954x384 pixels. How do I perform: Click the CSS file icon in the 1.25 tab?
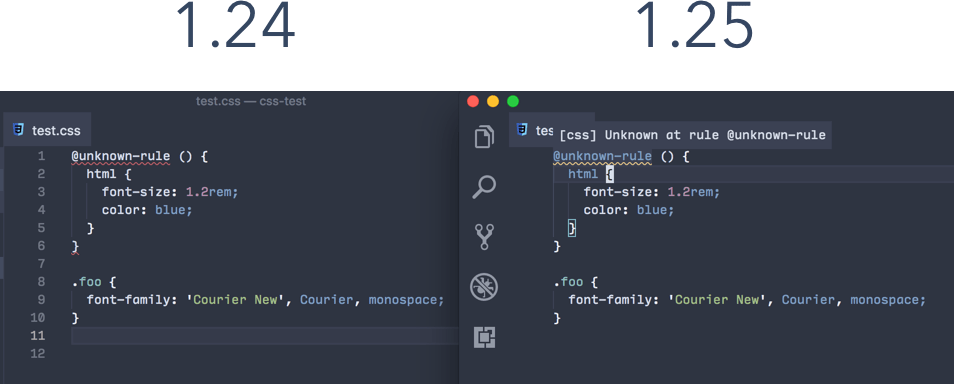[x=521, y=129]
